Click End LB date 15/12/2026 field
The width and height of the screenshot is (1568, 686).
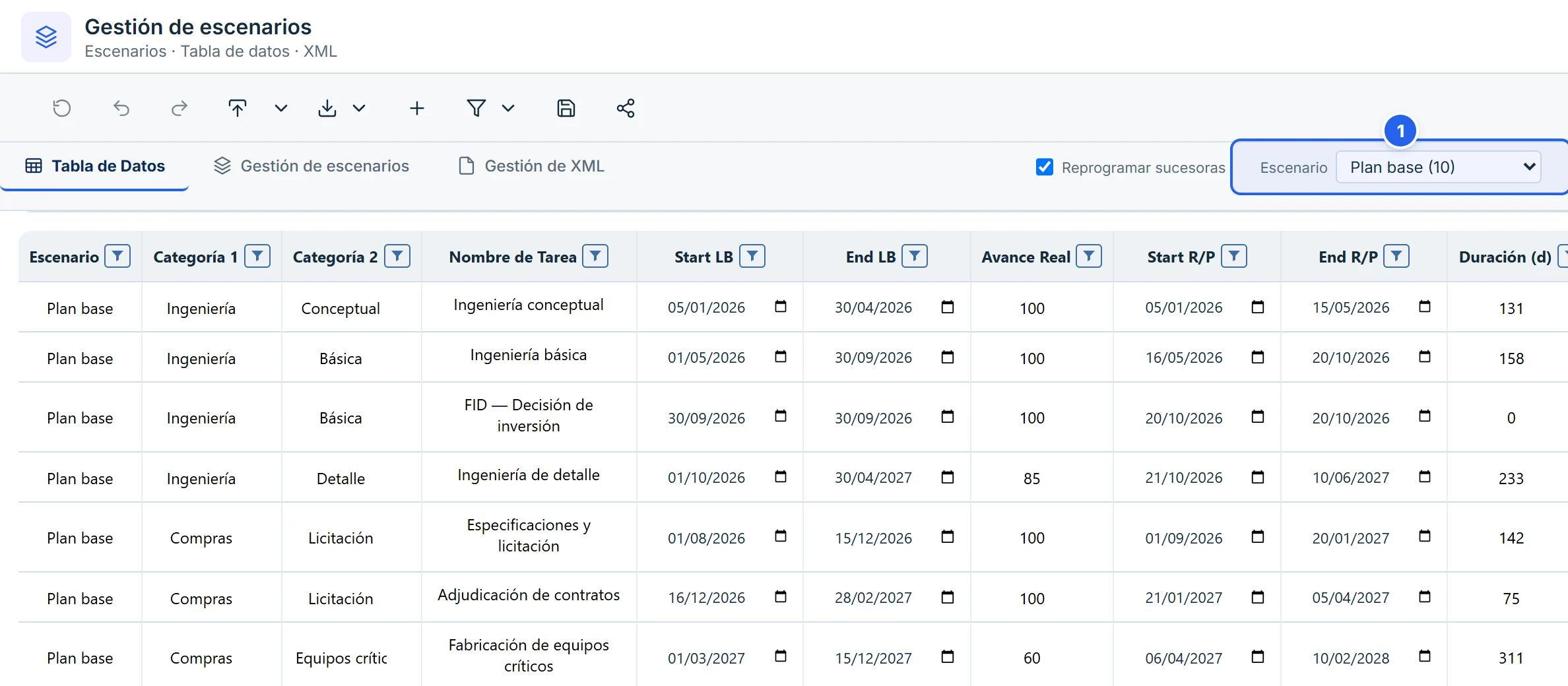pos(873,538)
